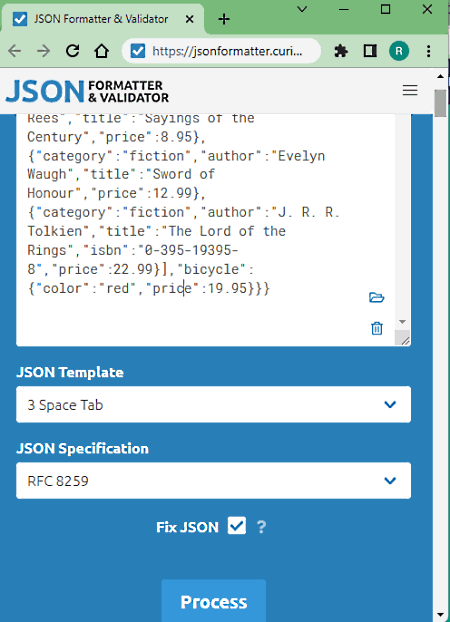
Task: Click the browser forward arrow
Action: [x=43, y=51]
